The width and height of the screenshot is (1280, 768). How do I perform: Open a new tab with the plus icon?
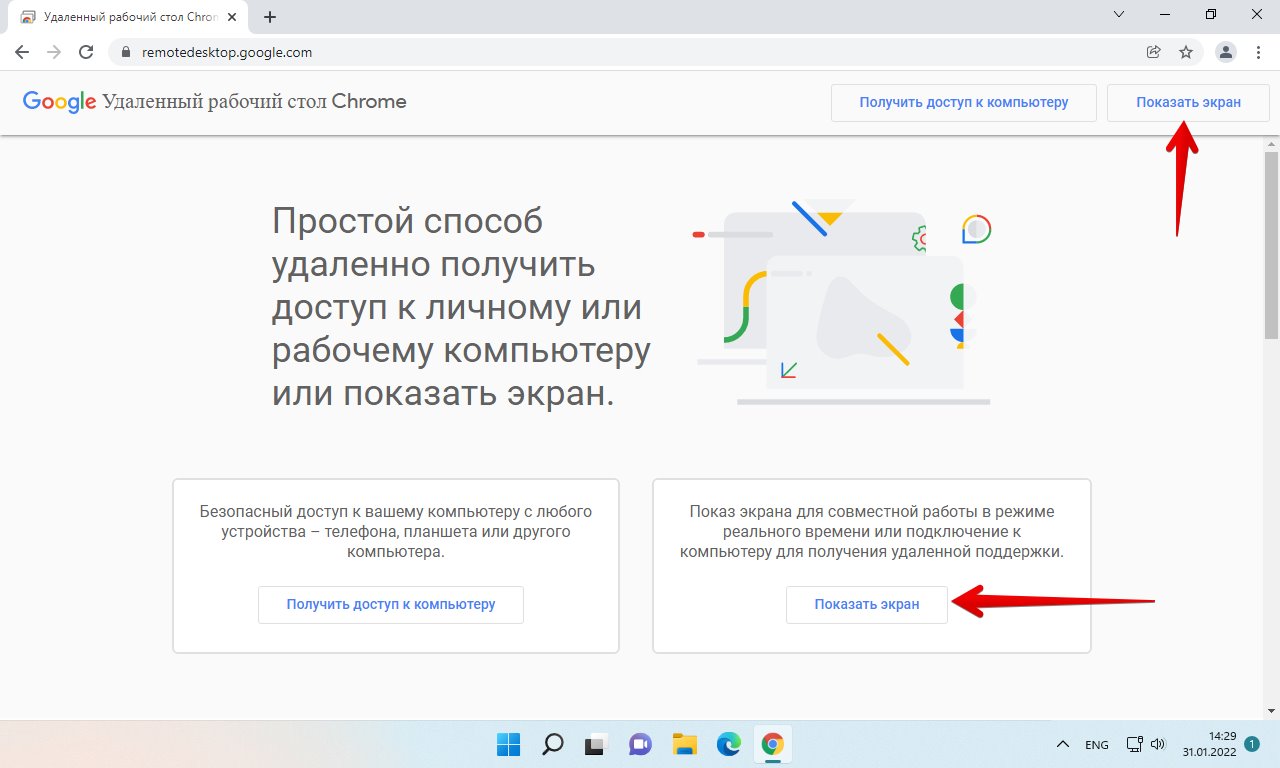270,17
